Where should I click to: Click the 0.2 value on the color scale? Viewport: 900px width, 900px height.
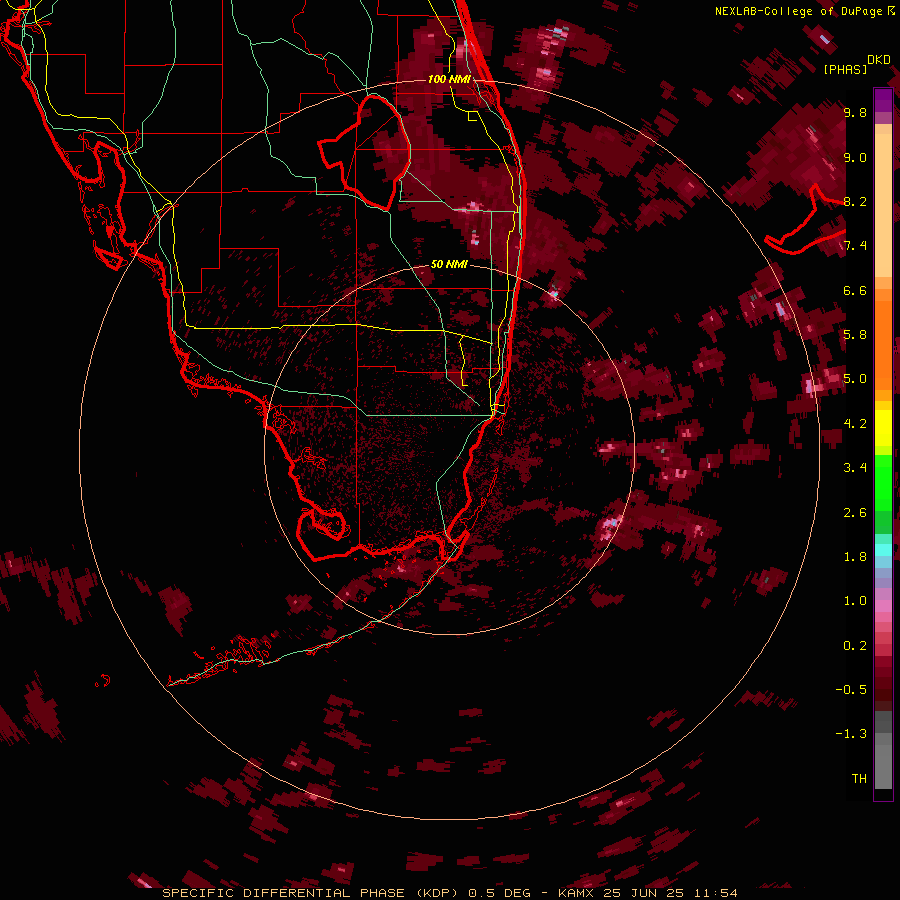point(855,646)
